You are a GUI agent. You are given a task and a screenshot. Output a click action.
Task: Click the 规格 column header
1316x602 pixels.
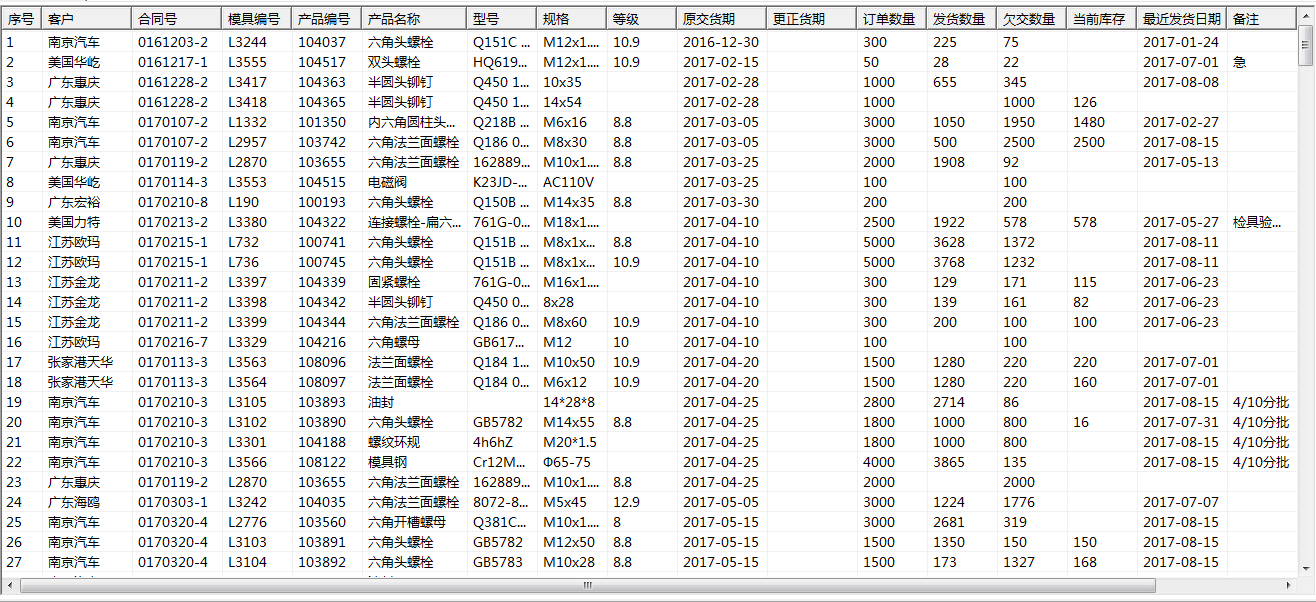click(x=572, y=19)
